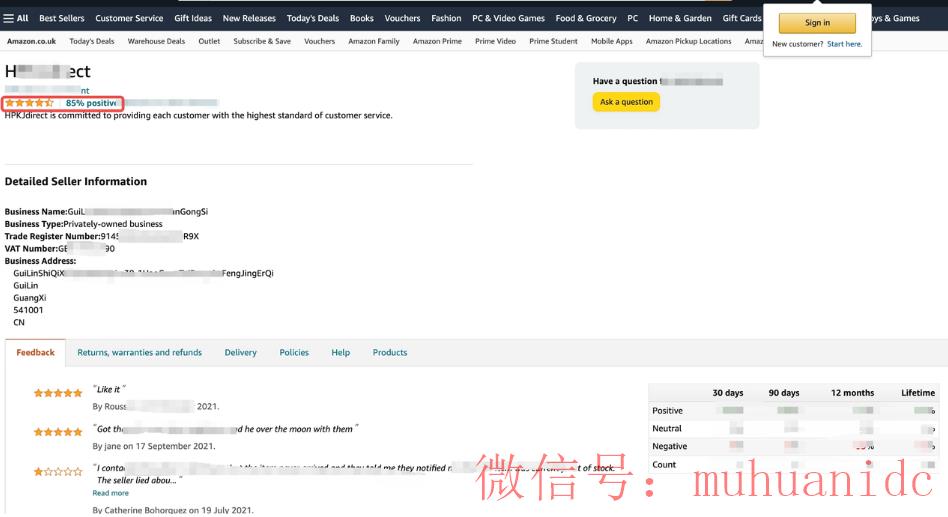This screenshot has height=517, width=948.
Task: Click the seller's star rating icons
Action: coord(30,103)
